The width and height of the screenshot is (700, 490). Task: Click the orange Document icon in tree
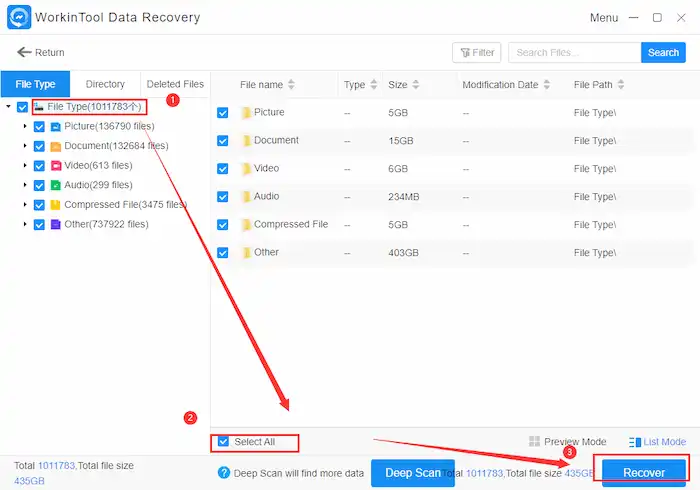point(55,146)
